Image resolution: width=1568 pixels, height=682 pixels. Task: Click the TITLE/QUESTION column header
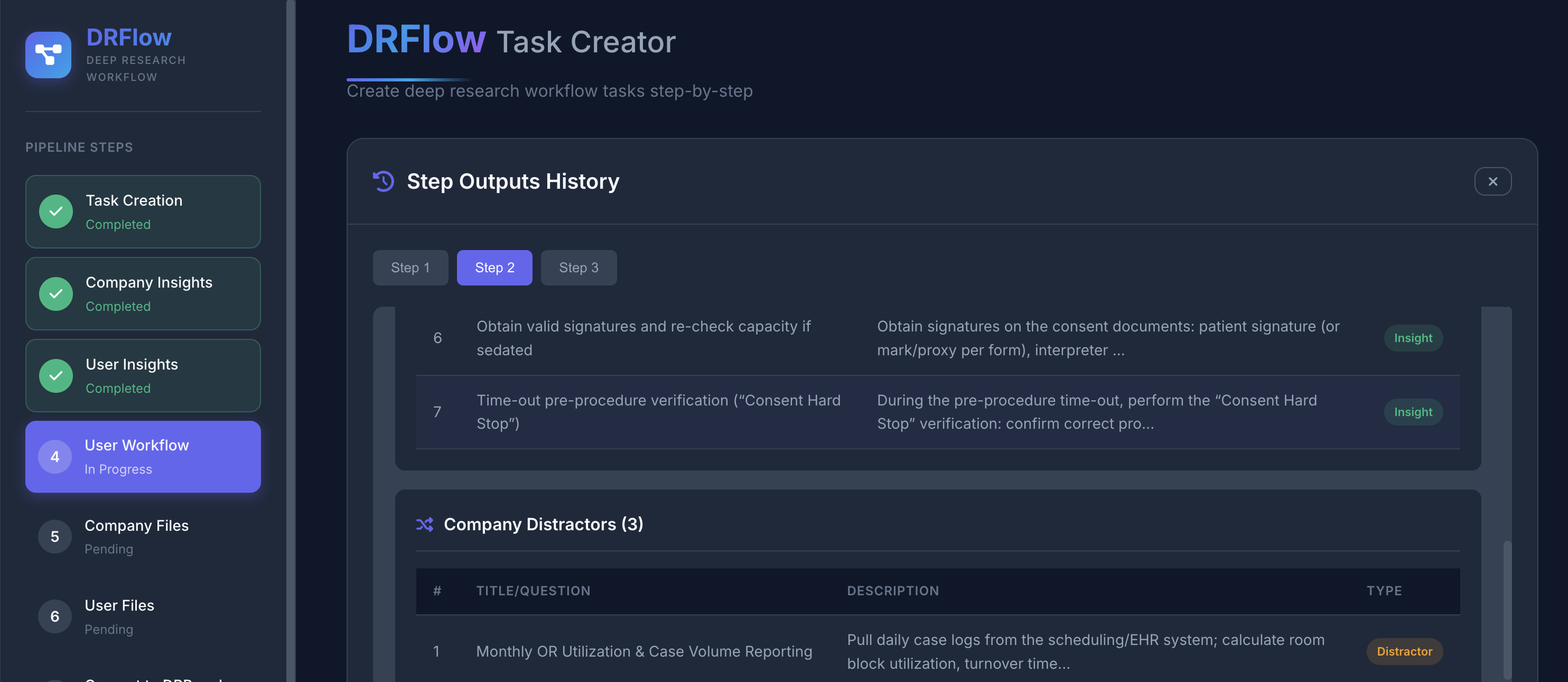pos(533,591)
